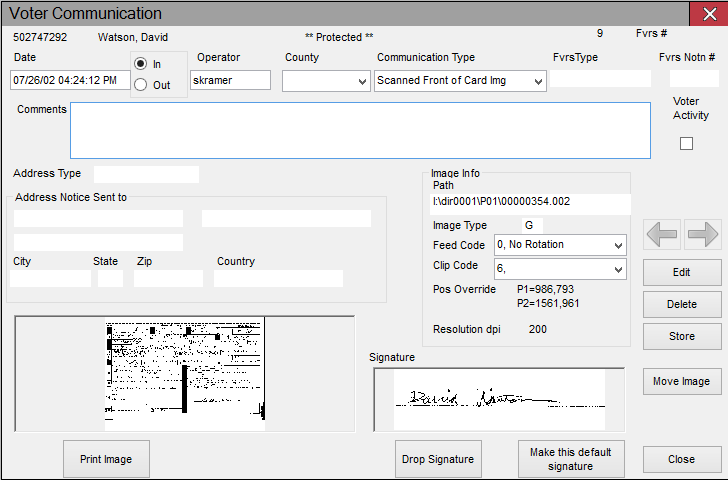
Task: Click inside the Comments text box
Action: (360, 130)
